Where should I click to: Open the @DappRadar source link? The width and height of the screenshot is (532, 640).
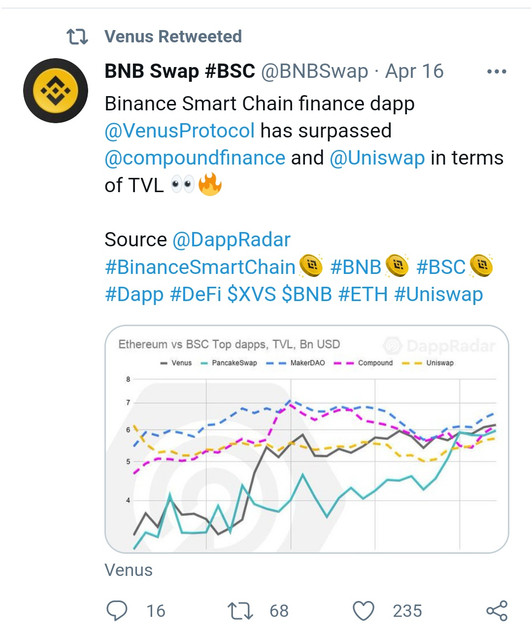[231, 240]
